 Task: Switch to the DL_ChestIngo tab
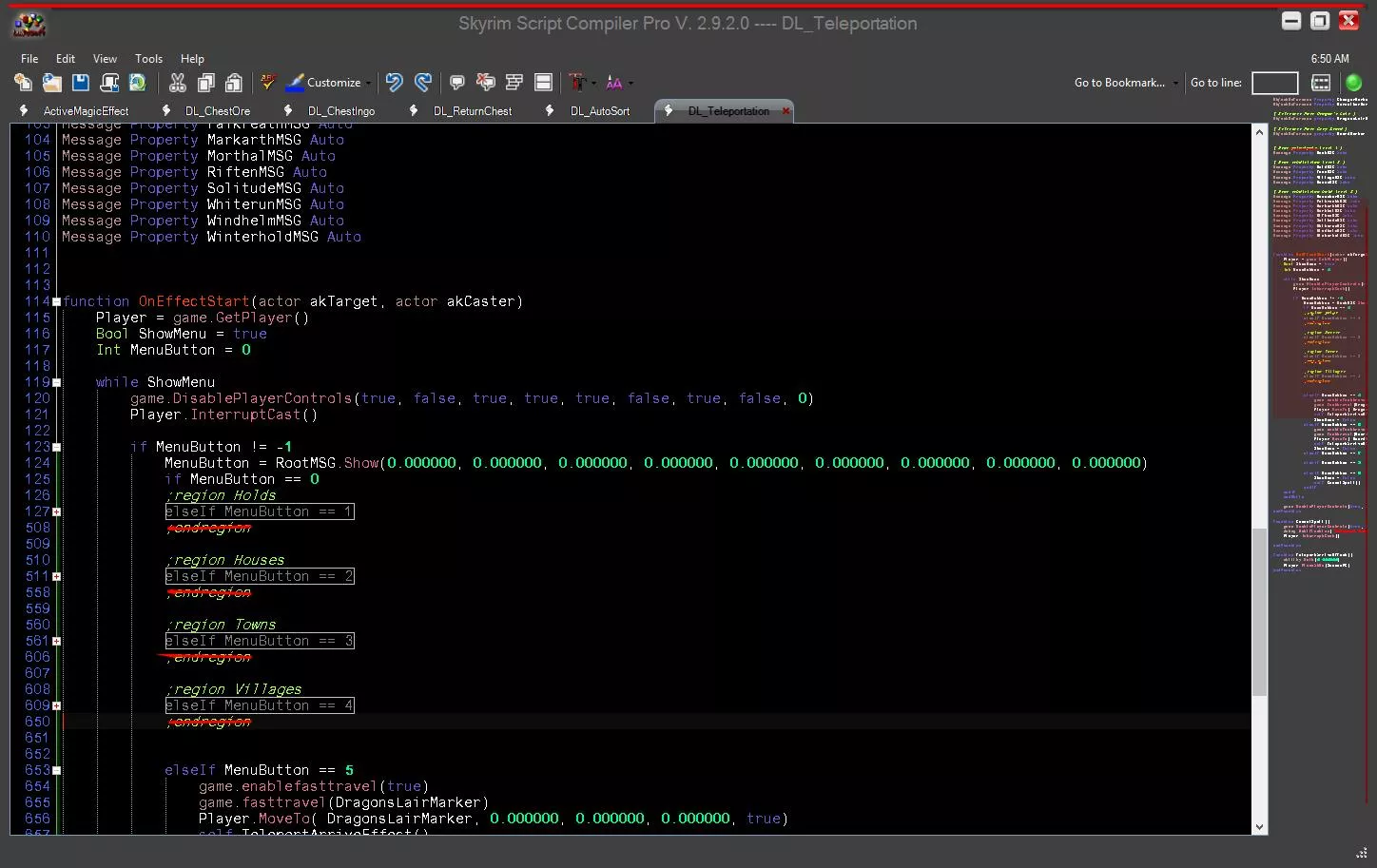point(341,111)
